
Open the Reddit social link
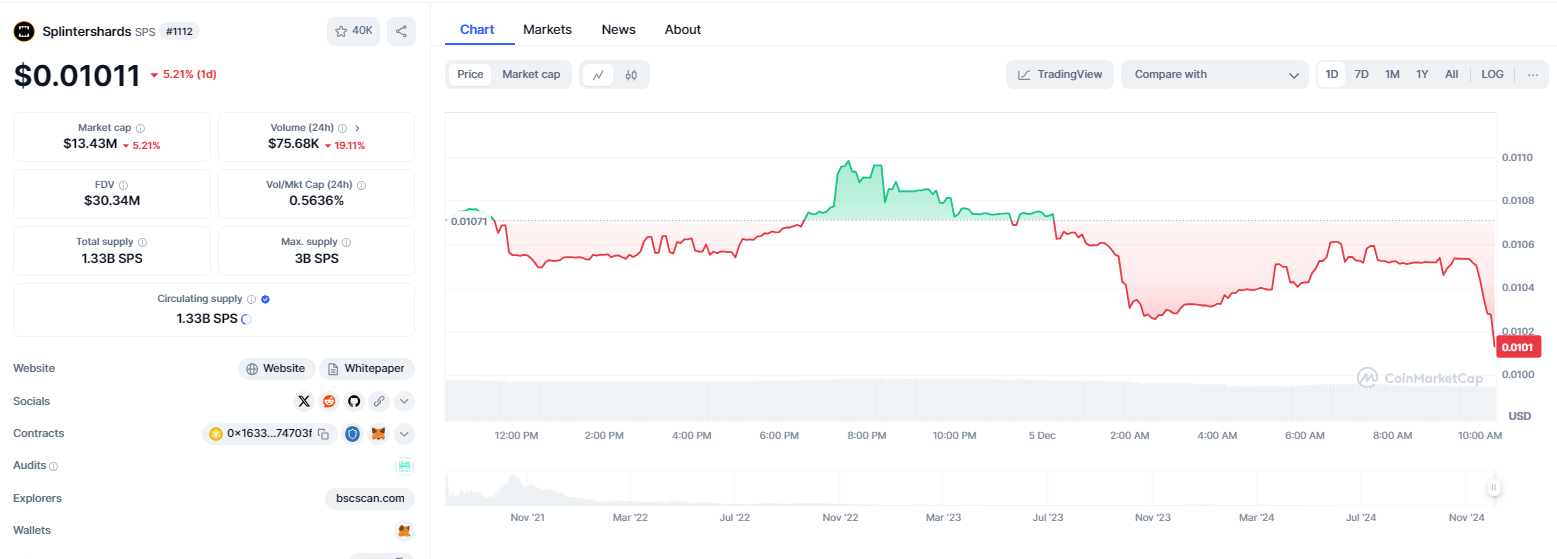(329, 401)
